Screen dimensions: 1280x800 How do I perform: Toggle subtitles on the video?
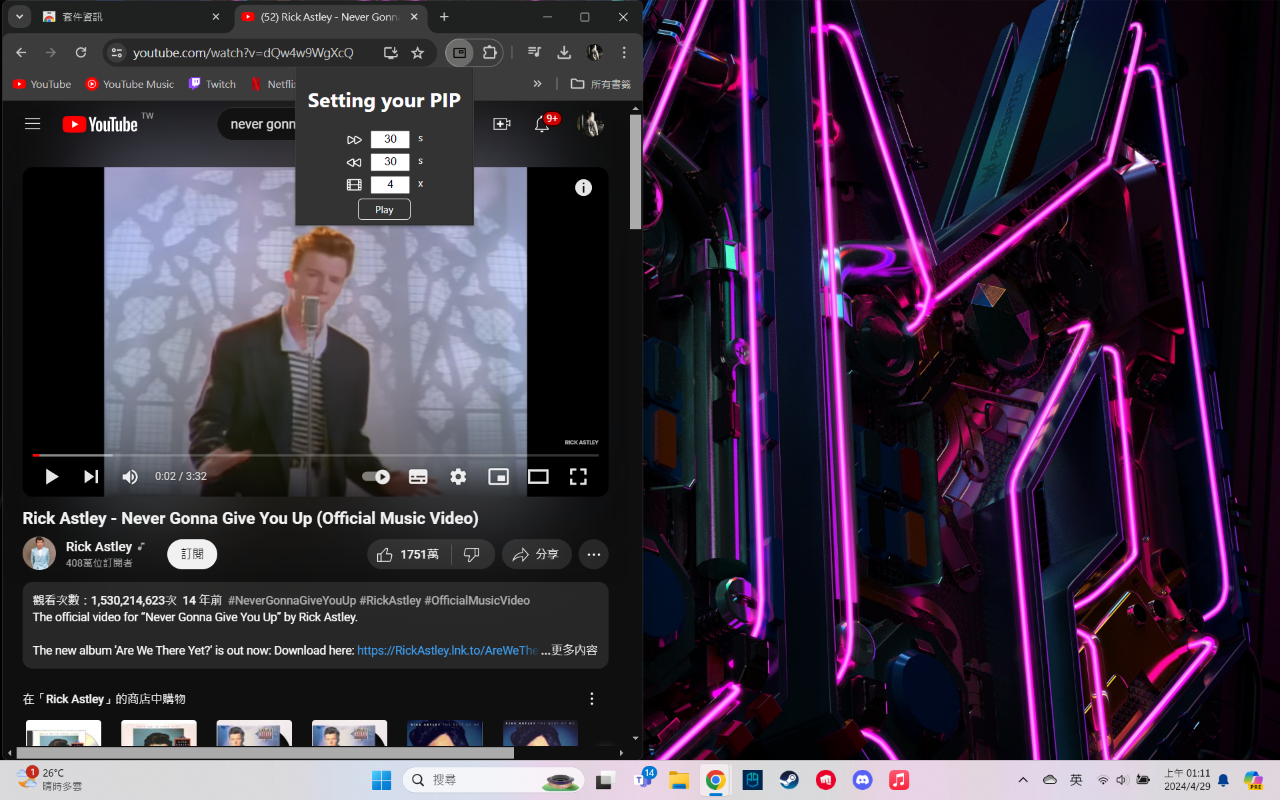point(418,477)
